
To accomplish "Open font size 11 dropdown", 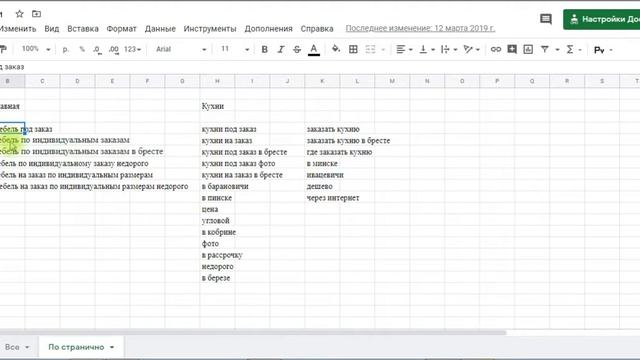I will point(235,49).
